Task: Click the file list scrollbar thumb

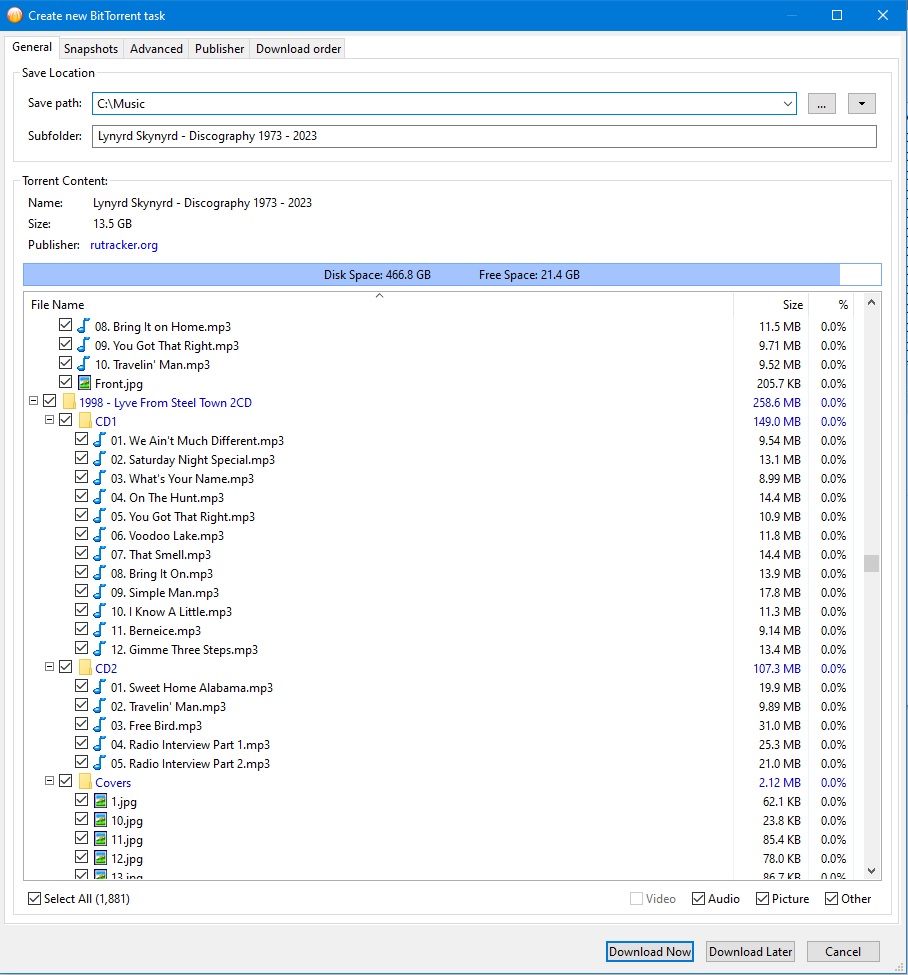Action: pos(871,563)
